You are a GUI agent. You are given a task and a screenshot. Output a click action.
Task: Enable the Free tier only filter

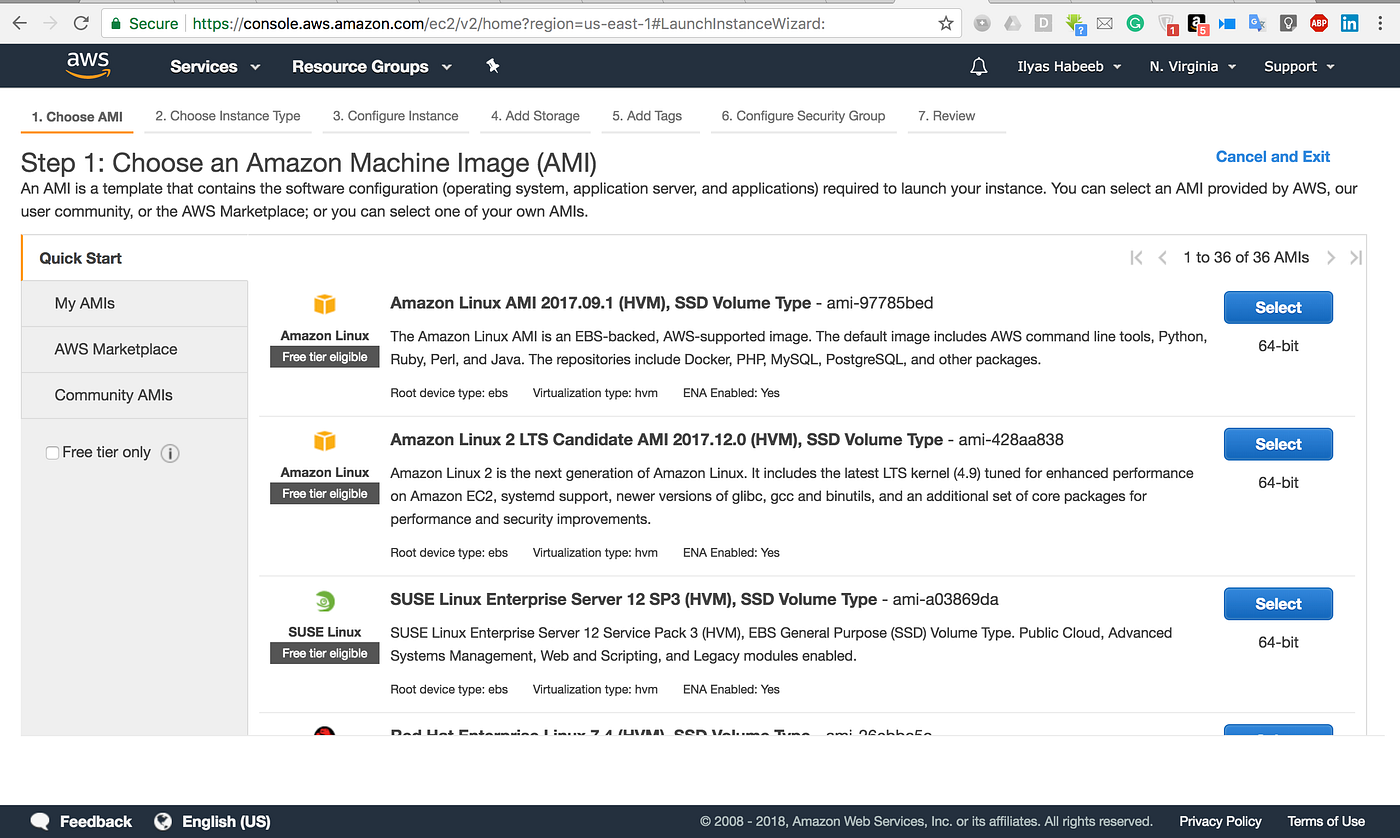52,452
